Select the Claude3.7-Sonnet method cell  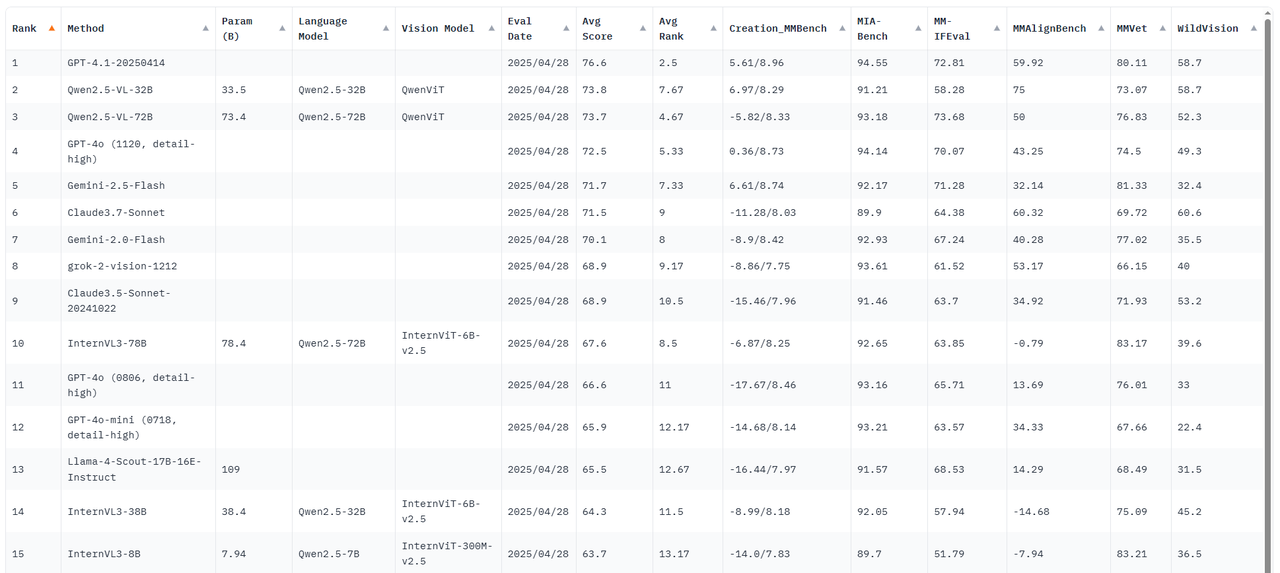pyautogui.click(x=138, y=212)
